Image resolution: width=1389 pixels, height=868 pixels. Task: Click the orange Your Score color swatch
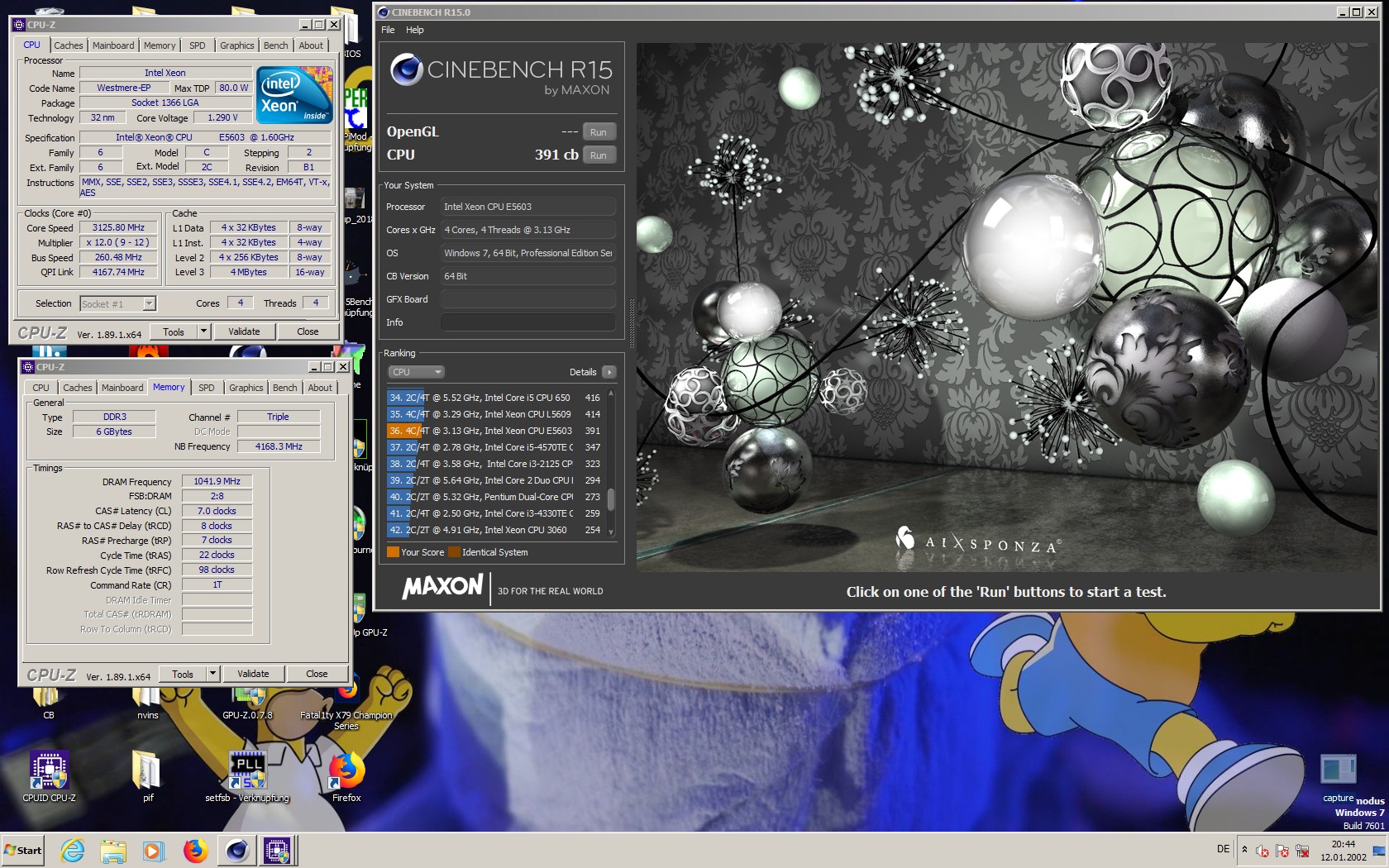393,552
